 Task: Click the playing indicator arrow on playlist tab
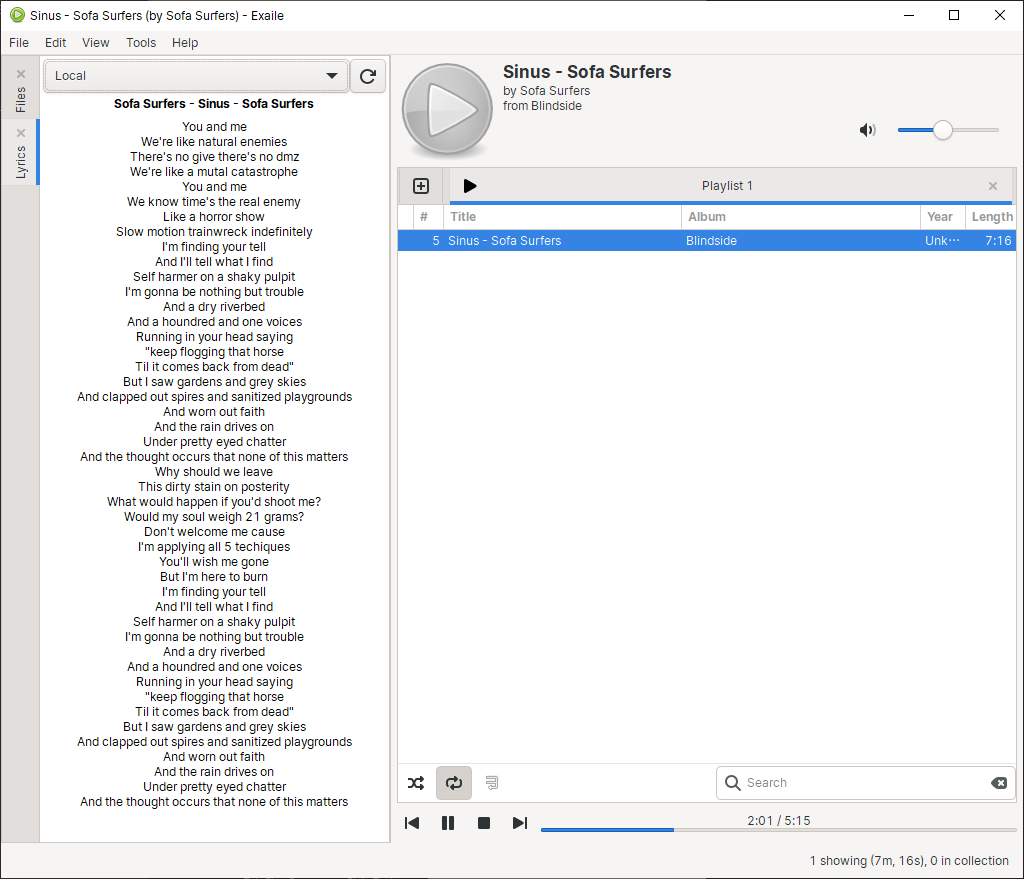tap(470, 186)
